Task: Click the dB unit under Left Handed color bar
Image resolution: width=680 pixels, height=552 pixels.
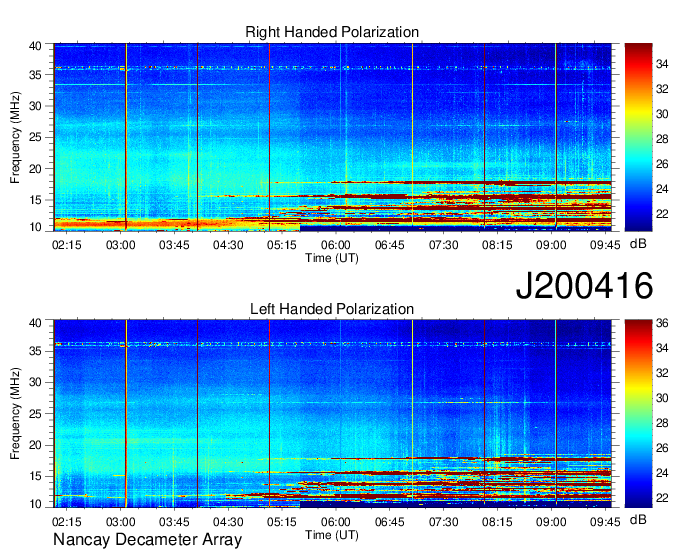Action: (x=638, y=519)
